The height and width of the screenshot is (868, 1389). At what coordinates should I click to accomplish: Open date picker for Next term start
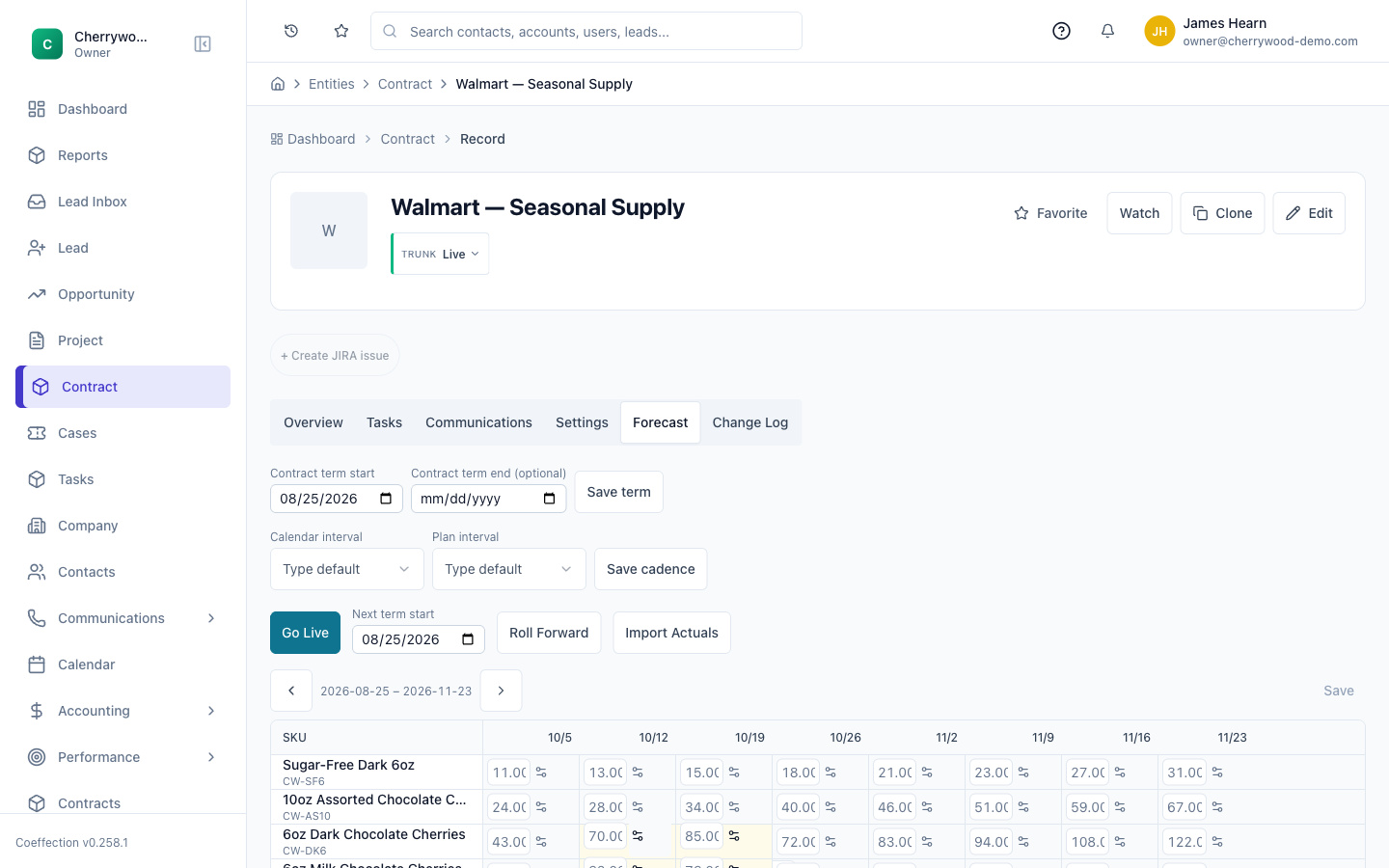click(468, 639)
